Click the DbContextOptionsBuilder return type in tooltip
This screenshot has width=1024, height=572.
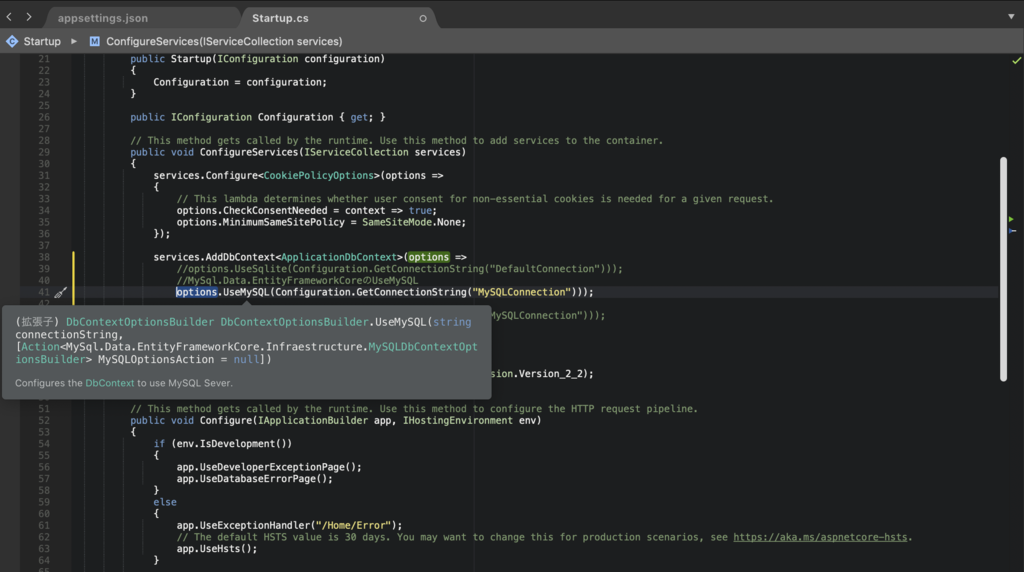point(140,322)
